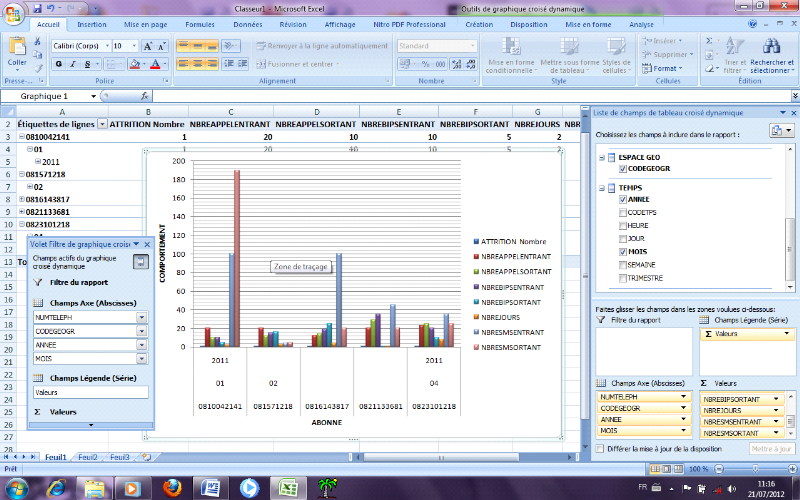Open Firefox from the Windows taskbar
The width and height of the screenshot is (800, 500).
tap(170, 487)
